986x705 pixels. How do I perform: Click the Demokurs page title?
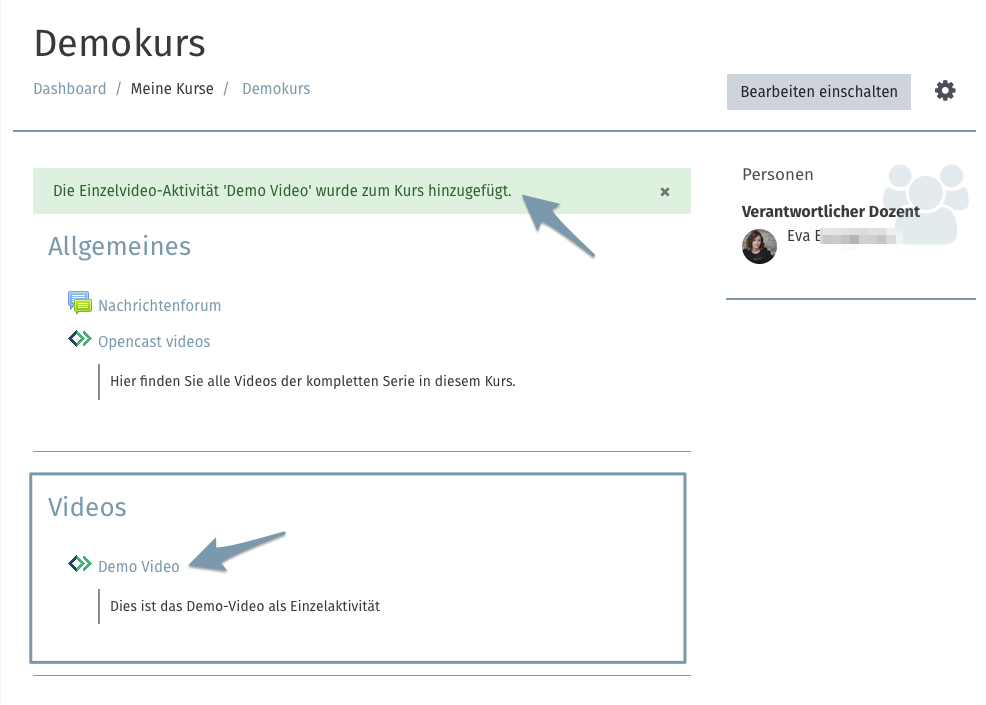coord(119,43)
